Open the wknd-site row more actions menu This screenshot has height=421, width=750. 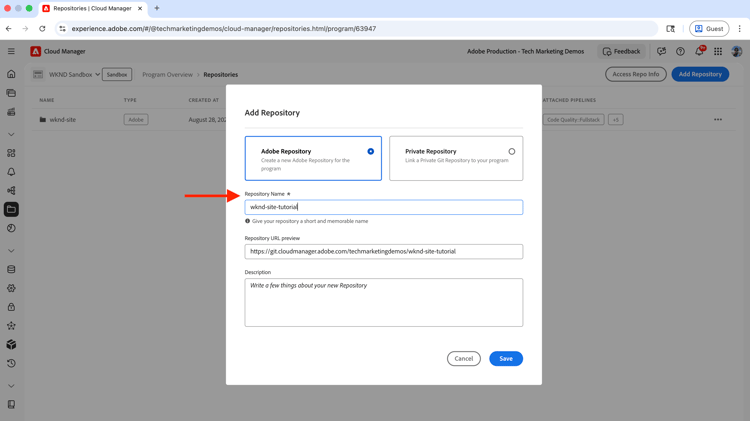(718, 120)
